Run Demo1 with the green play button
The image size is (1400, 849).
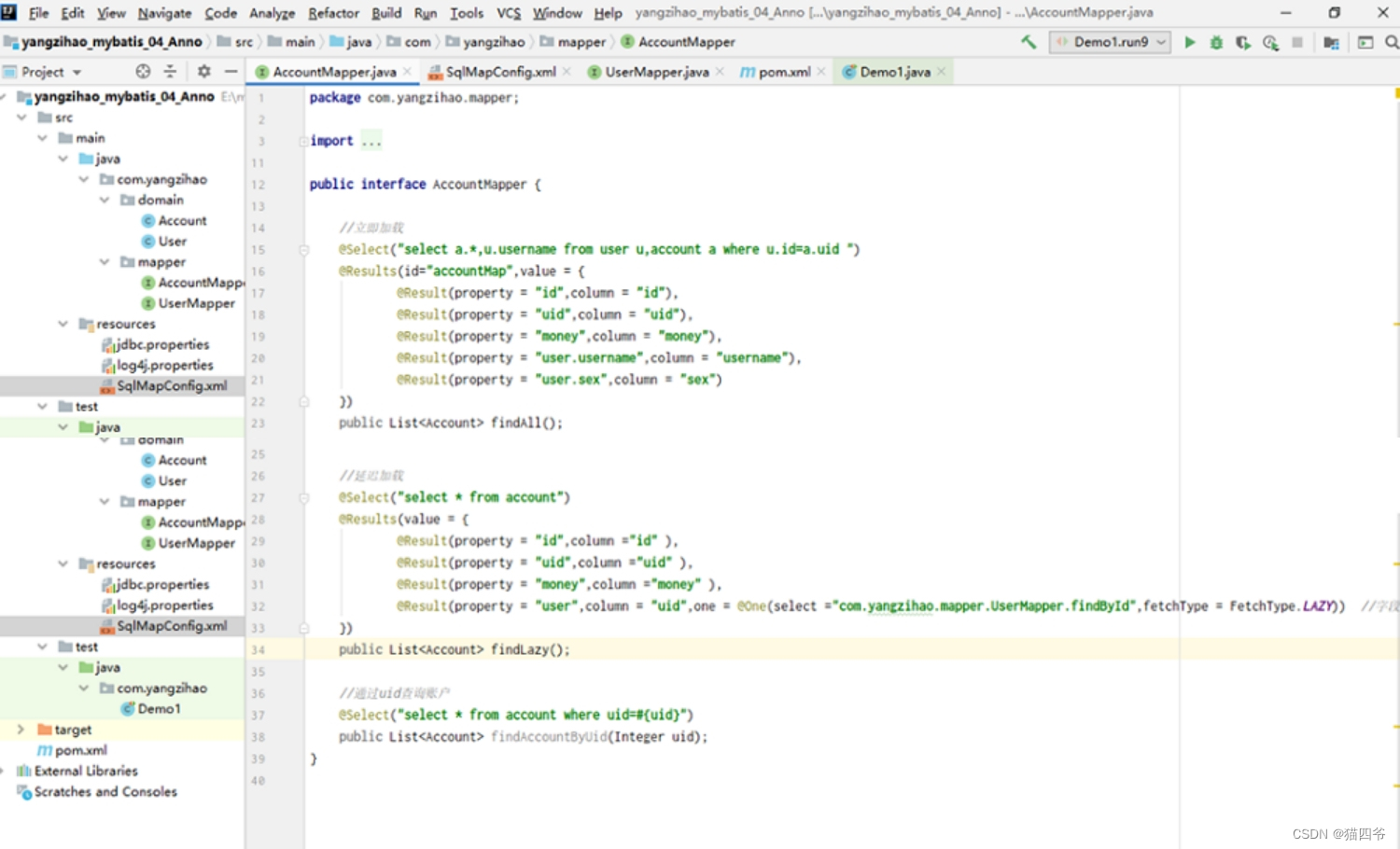pos(1189,42)
